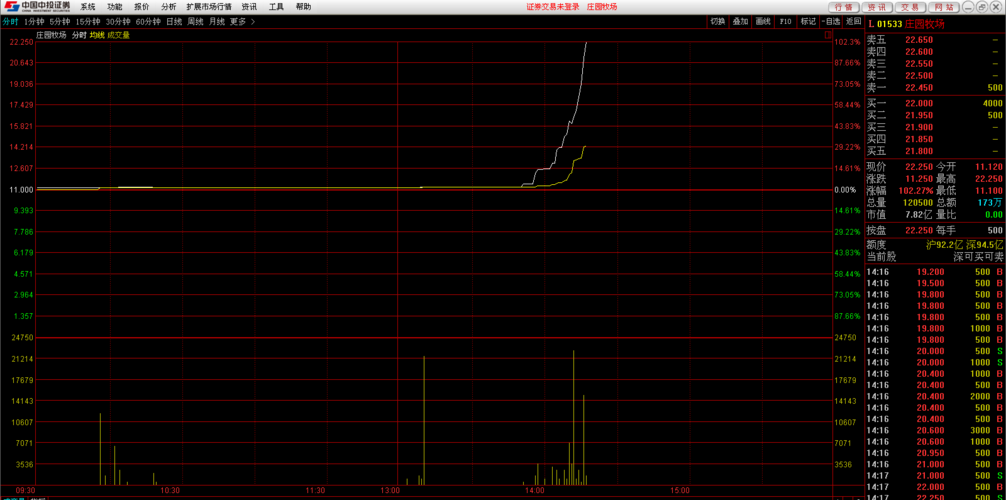Switch to the 5分钟 chart period
This screenshot has width=1006, height=500.
tap(59, 22)
